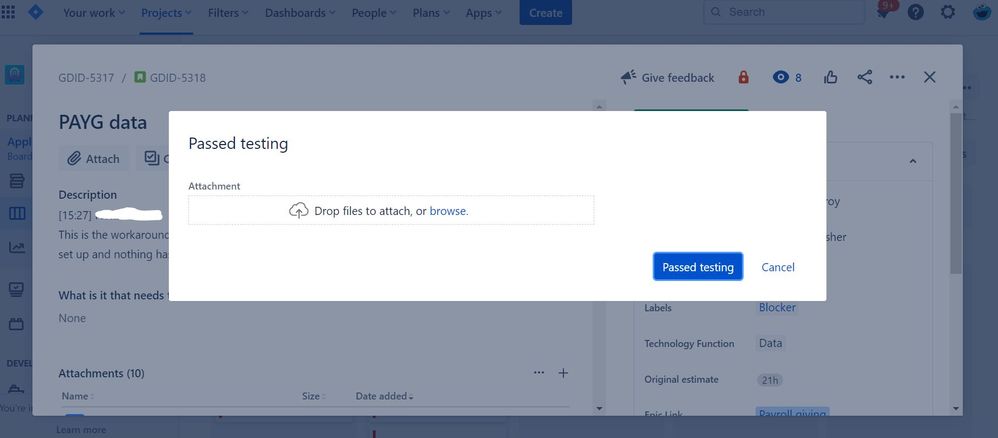998x438 pixels.
Task: Open the Your work menu
Action: pos(94,13)
